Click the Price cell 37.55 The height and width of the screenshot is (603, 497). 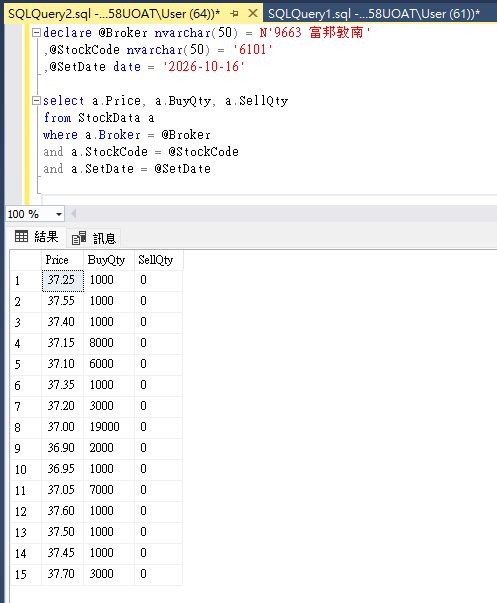62,302
